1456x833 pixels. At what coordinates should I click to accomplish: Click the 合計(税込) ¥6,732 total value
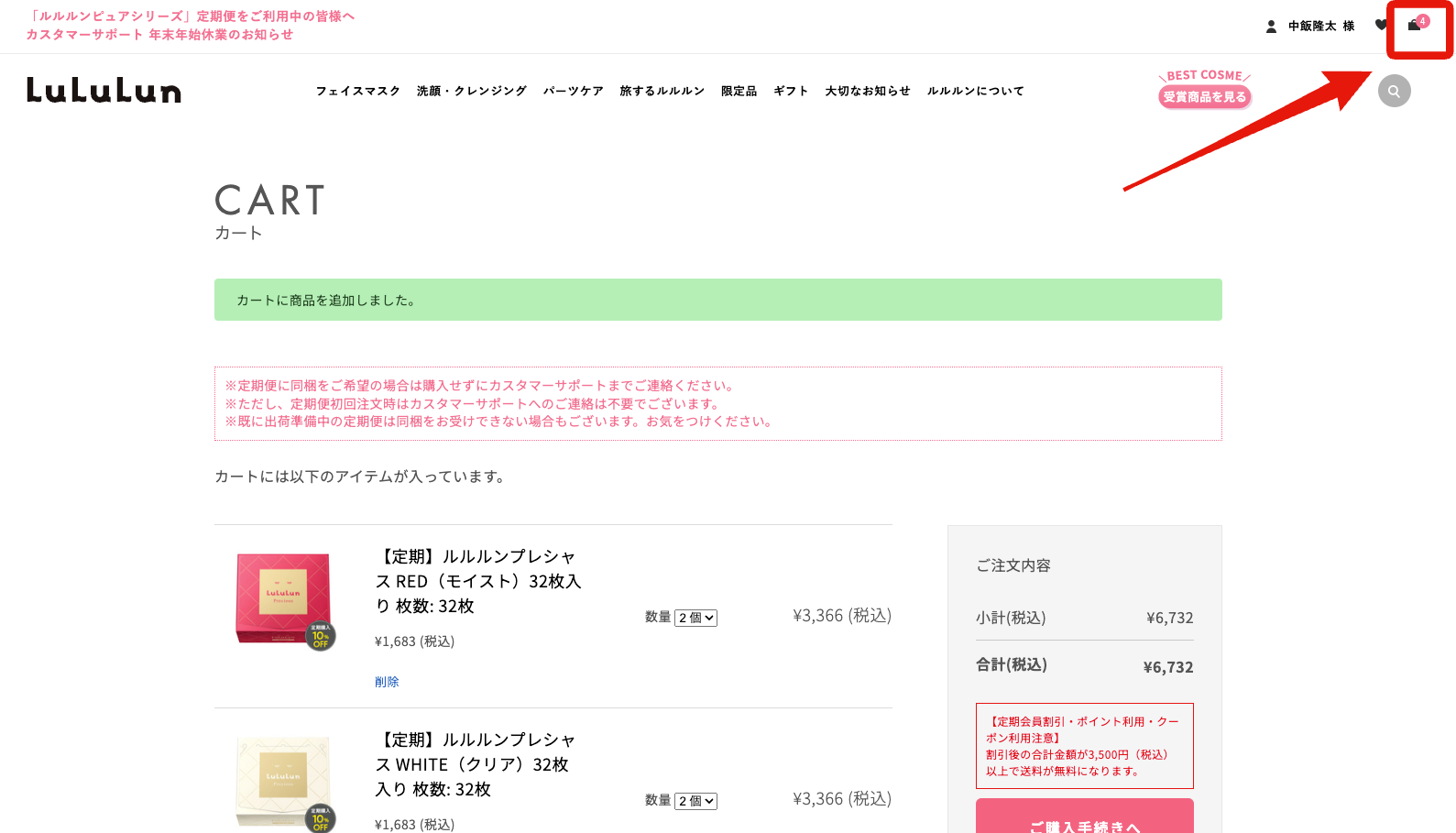(x=1168, y=667)
